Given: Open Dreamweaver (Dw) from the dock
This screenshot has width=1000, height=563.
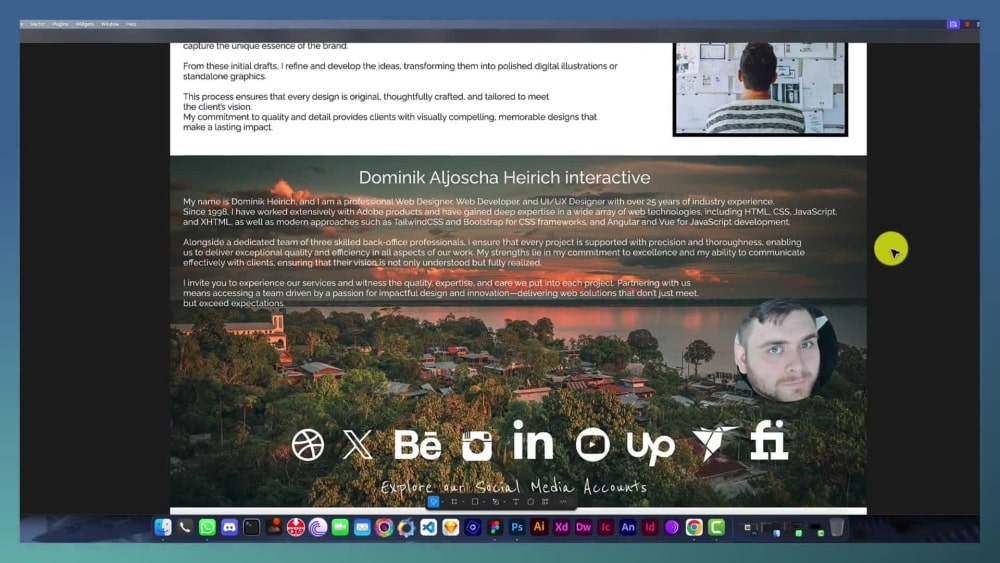Looking at the screenshot, I should (584, 527).
